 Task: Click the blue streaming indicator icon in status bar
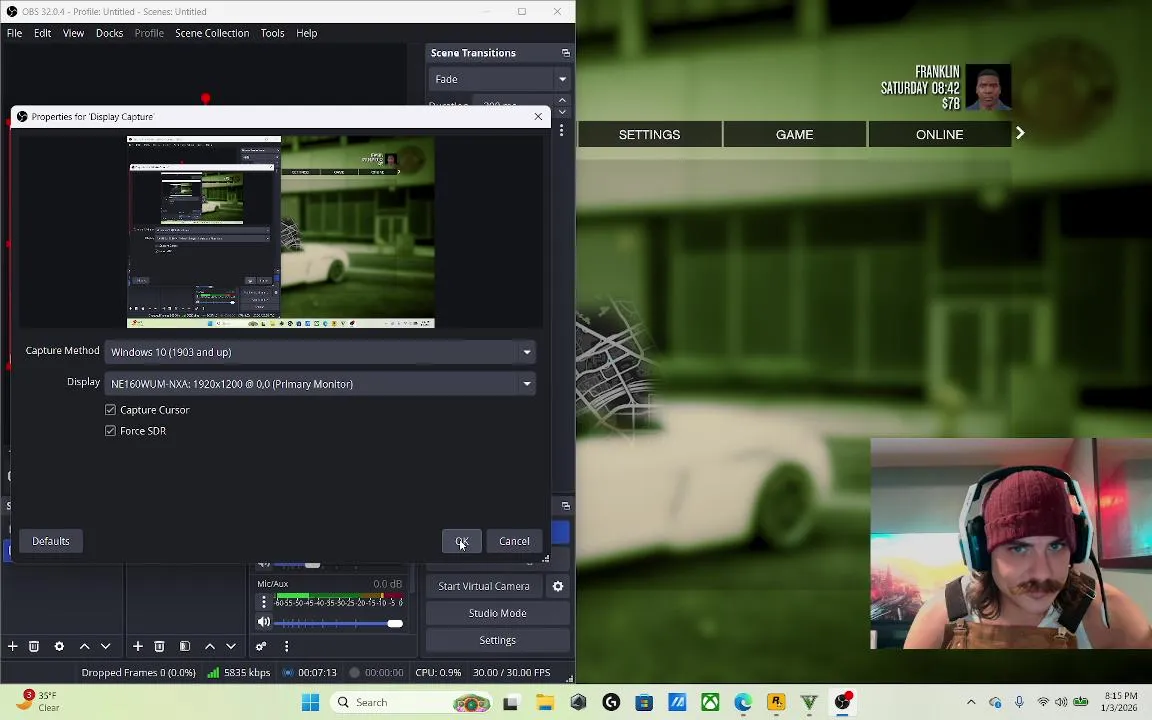[x=288, y=672]
